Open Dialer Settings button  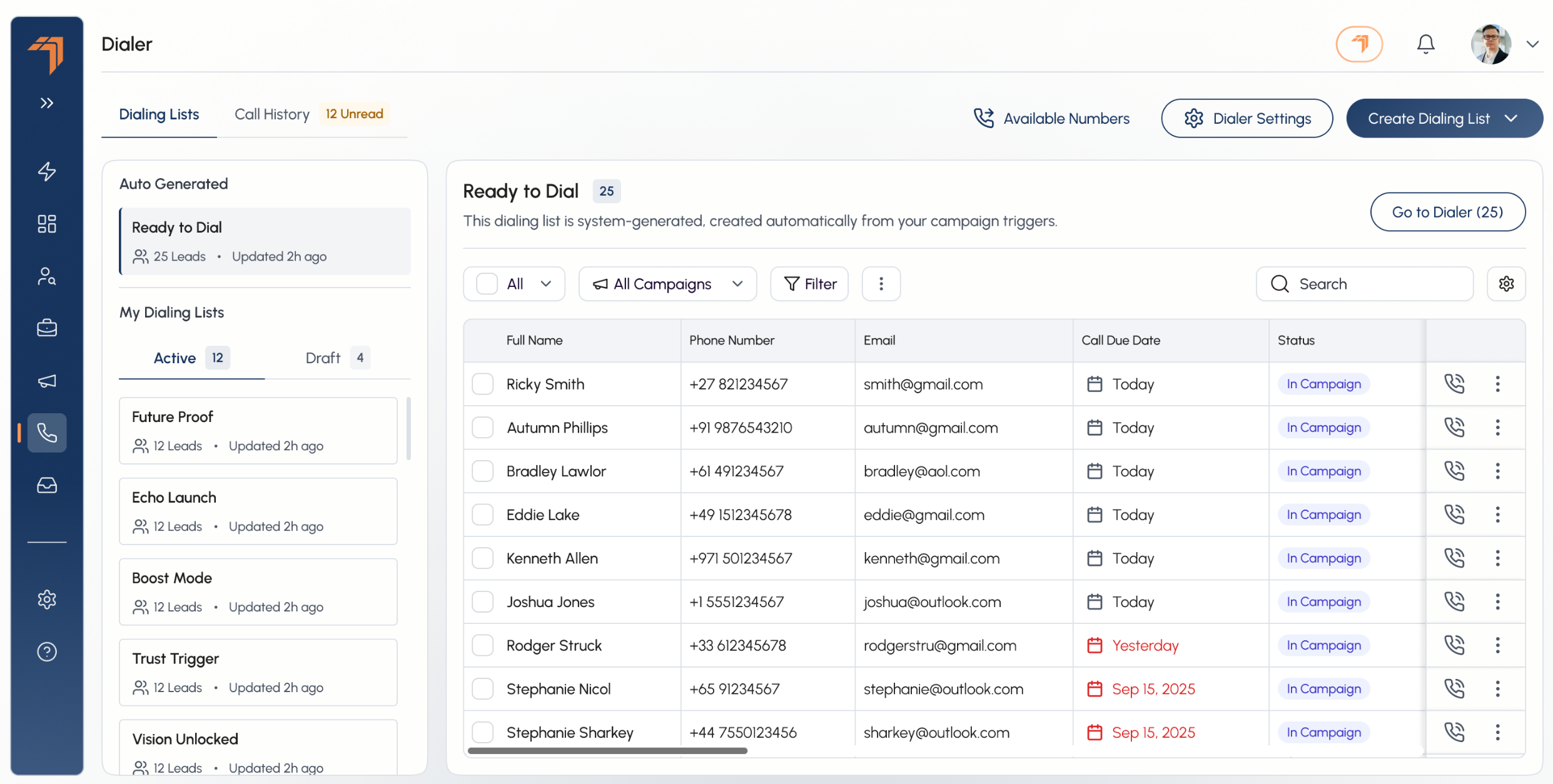coord(1247,118)
